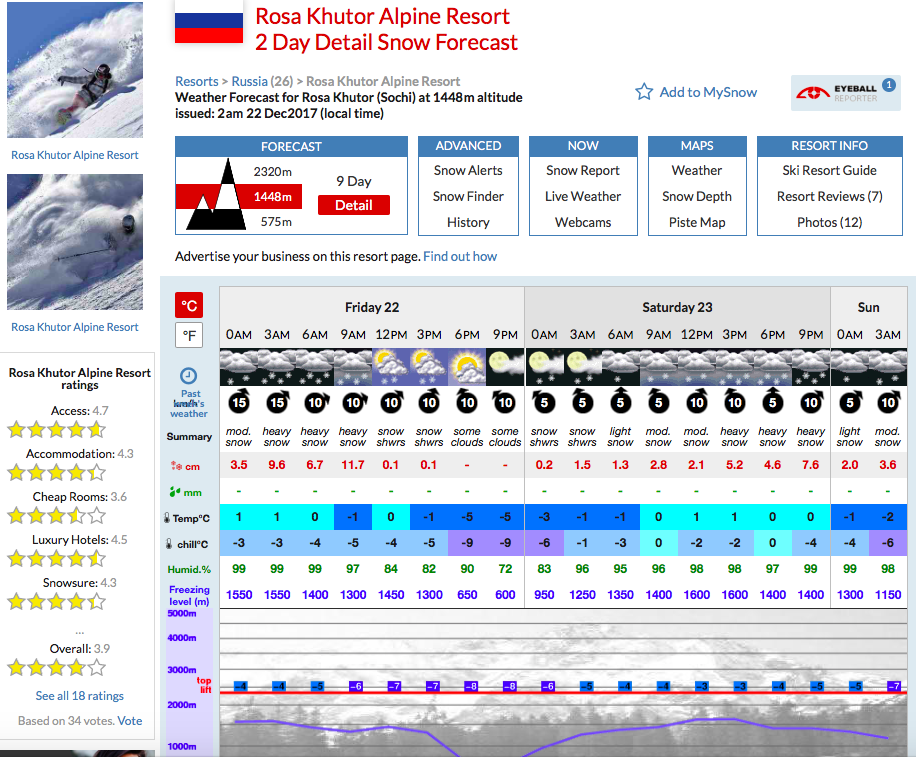Click caption link under snowboarder photo
The width and height of the screenshot is (916, 757).
tap(75, 155)
